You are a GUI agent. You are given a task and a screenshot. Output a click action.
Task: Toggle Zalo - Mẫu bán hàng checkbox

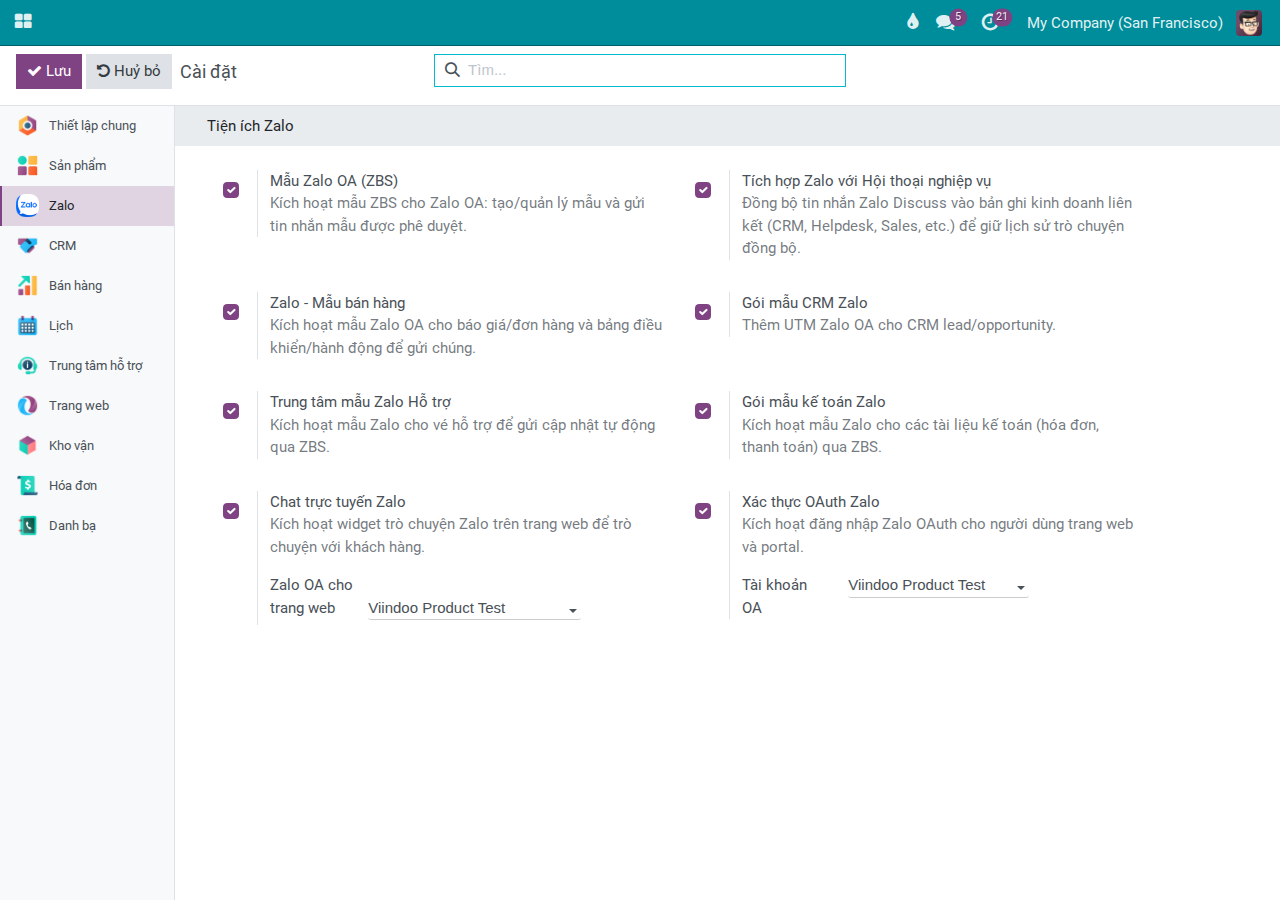231,312
